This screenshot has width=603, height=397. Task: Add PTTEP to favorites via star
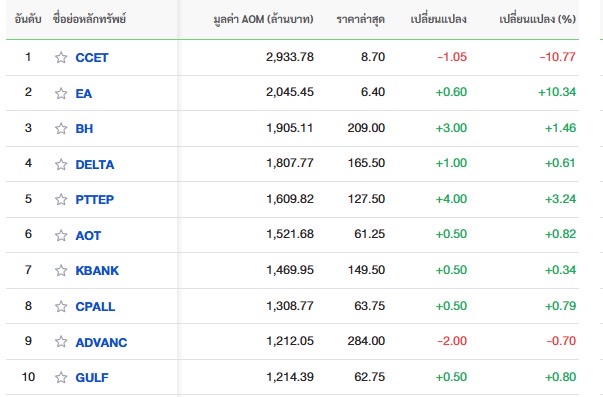coord(61,200)
